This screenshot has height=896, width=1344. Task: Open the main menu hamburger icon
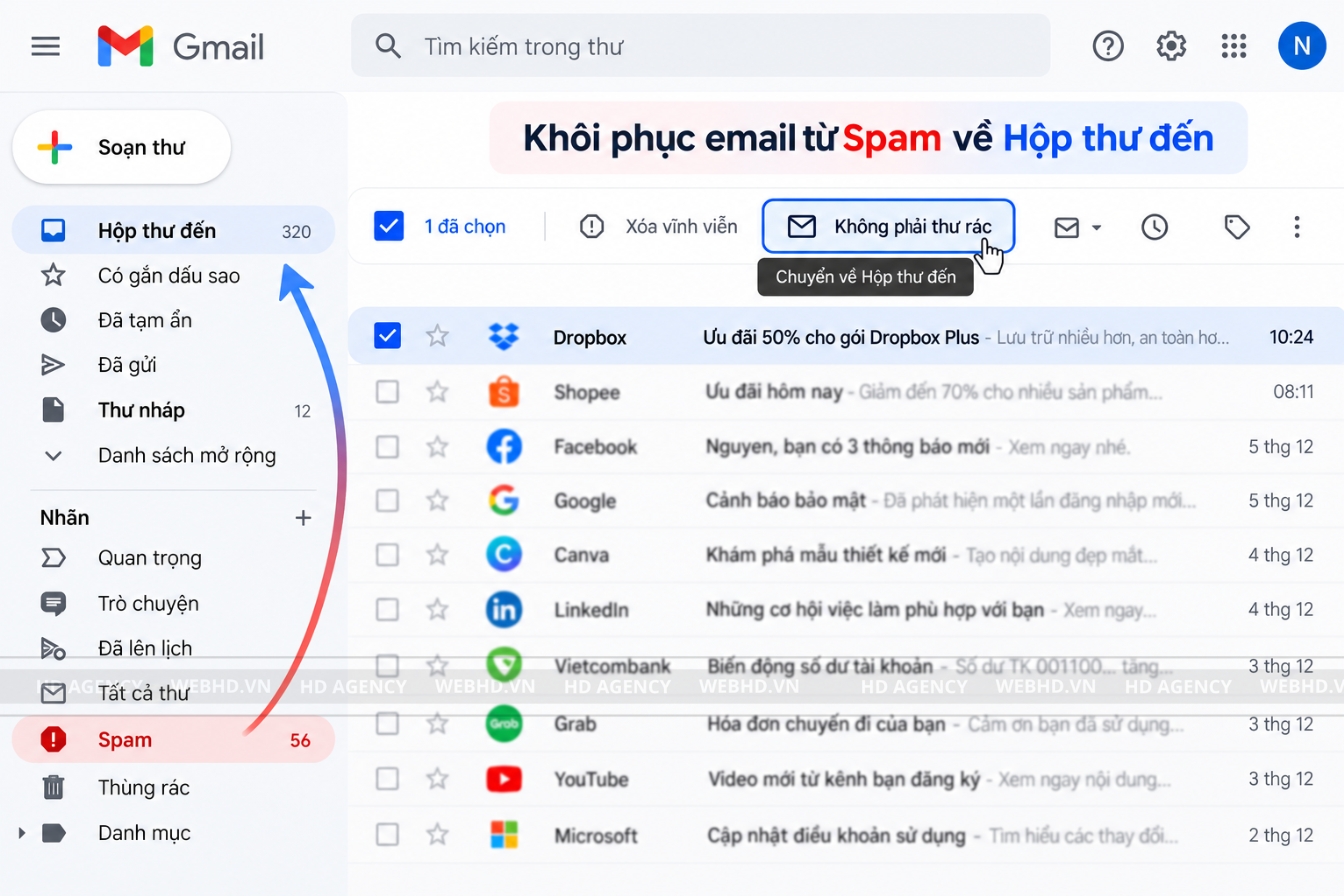(x=46, y=46)
